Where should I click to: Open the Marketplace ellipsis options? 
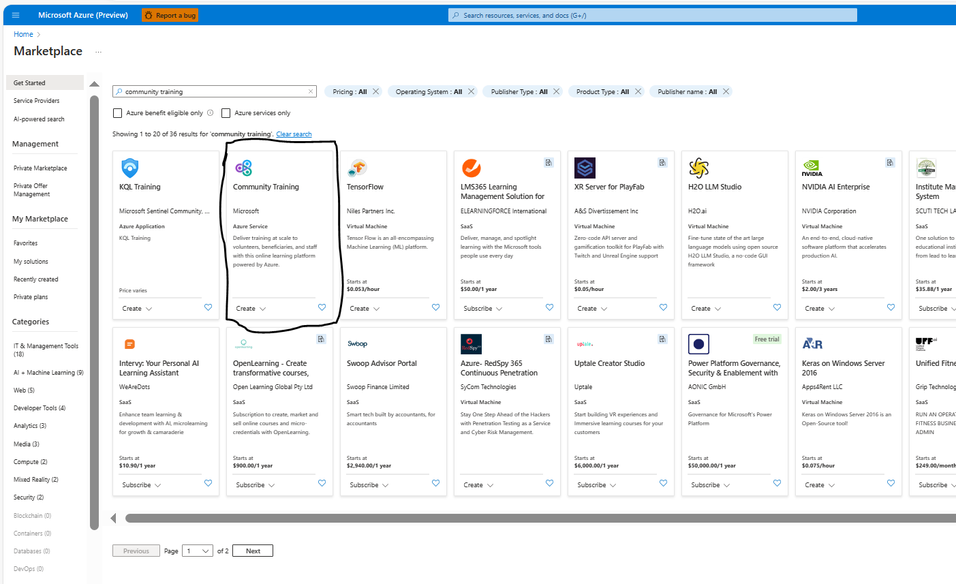coord(98,52)
